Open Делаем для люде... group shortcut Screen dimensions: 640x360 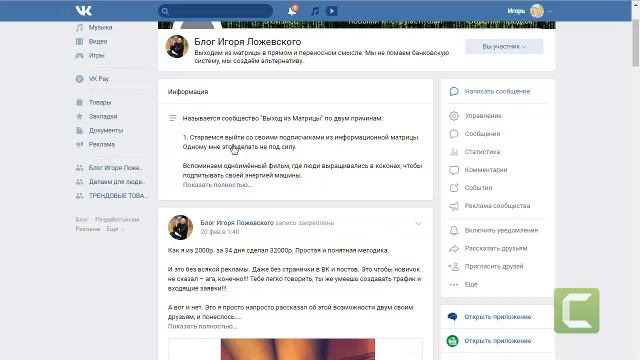click(117, 182)
